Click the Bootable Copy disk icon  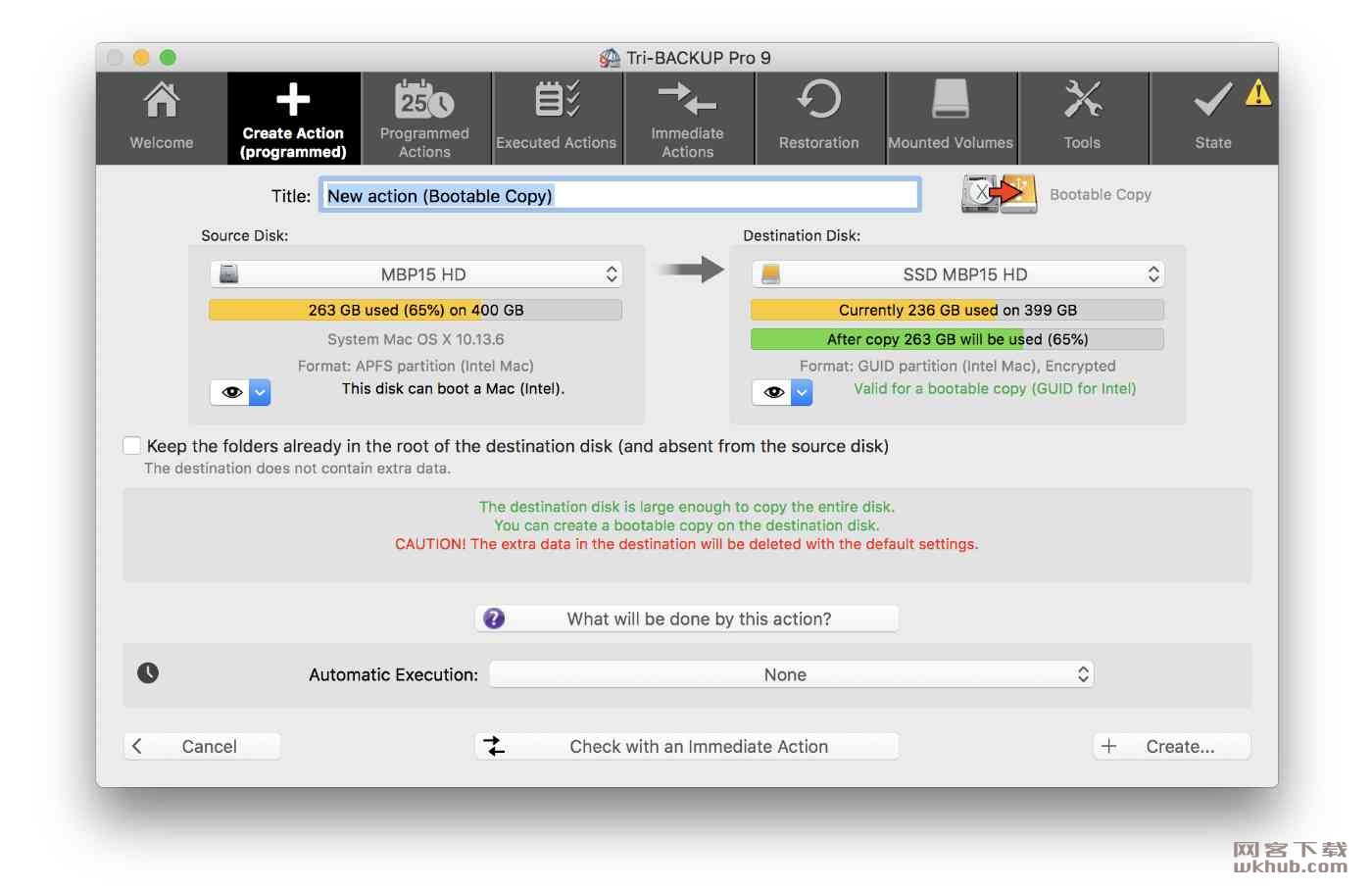(1000, 194)
